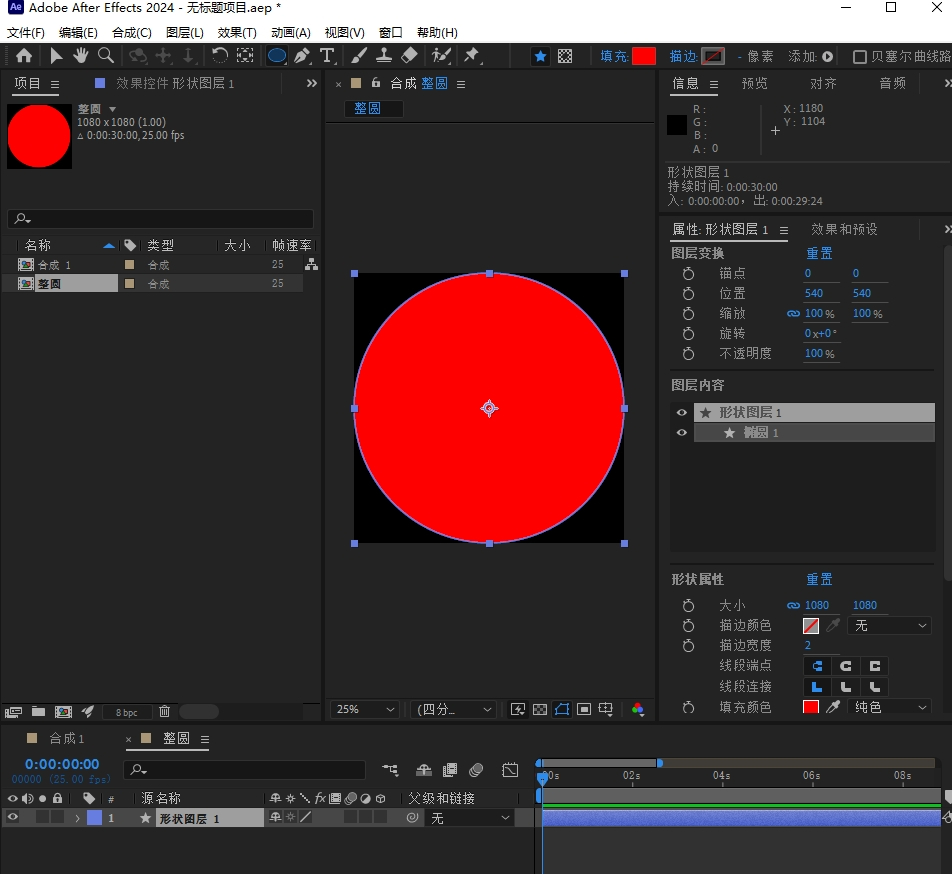Toggle shy layers switch in timeline

click(424, 770)
